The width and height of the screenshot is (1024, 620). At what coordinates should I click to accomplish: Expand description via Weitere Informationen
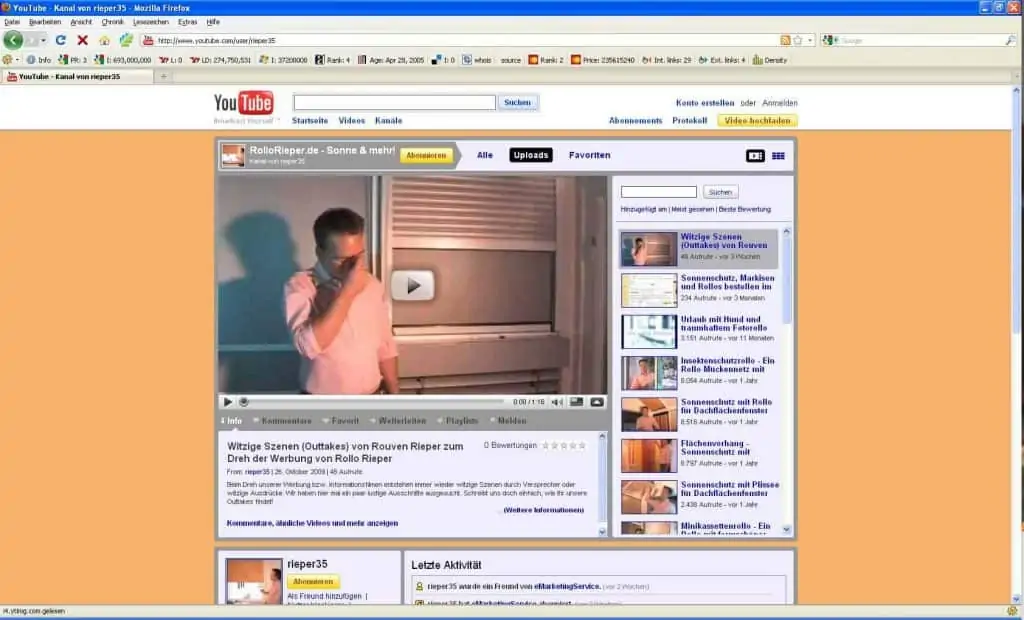[543, 510]
